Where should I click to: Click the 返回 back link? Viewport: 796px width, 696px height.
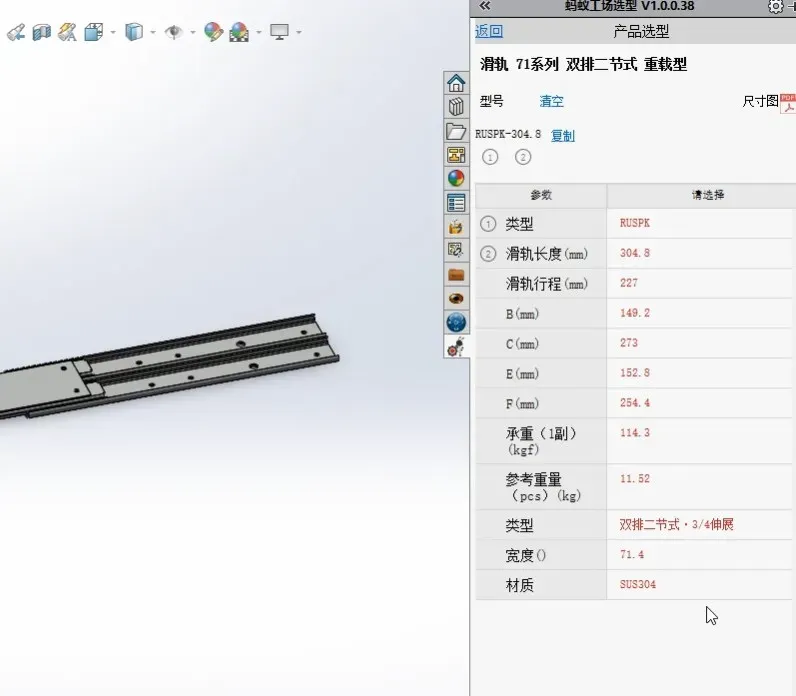click(489, 31)
